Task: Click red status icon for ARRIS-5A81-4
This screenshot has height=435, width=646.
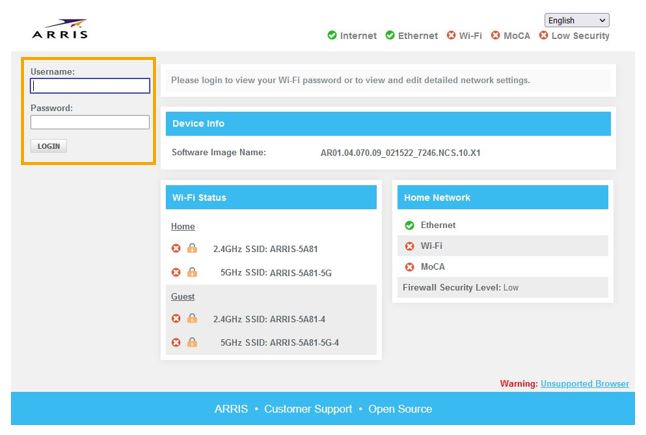Action: [x=176, y=318]
